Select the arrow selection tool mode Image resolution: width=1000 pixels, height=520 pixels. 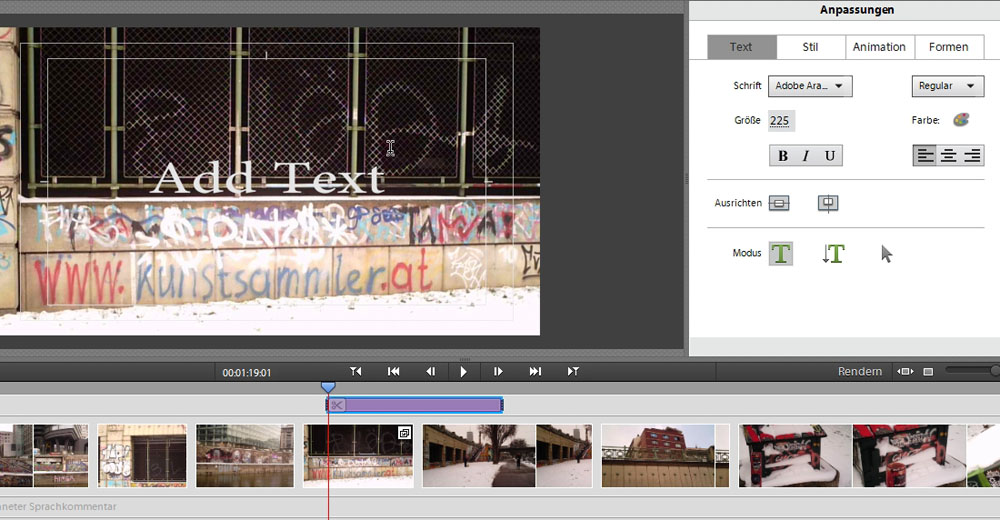886,254
